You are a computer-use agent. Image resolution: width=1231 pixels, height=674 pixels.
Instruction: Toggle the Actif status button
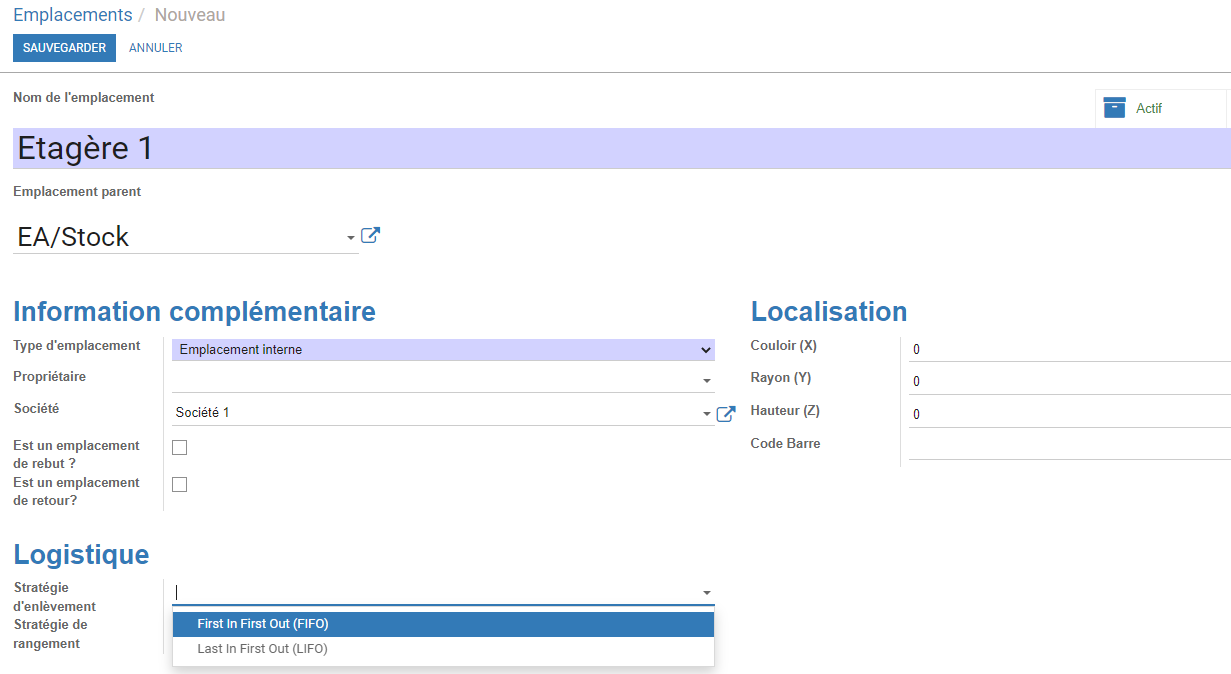coord(1161,108)
